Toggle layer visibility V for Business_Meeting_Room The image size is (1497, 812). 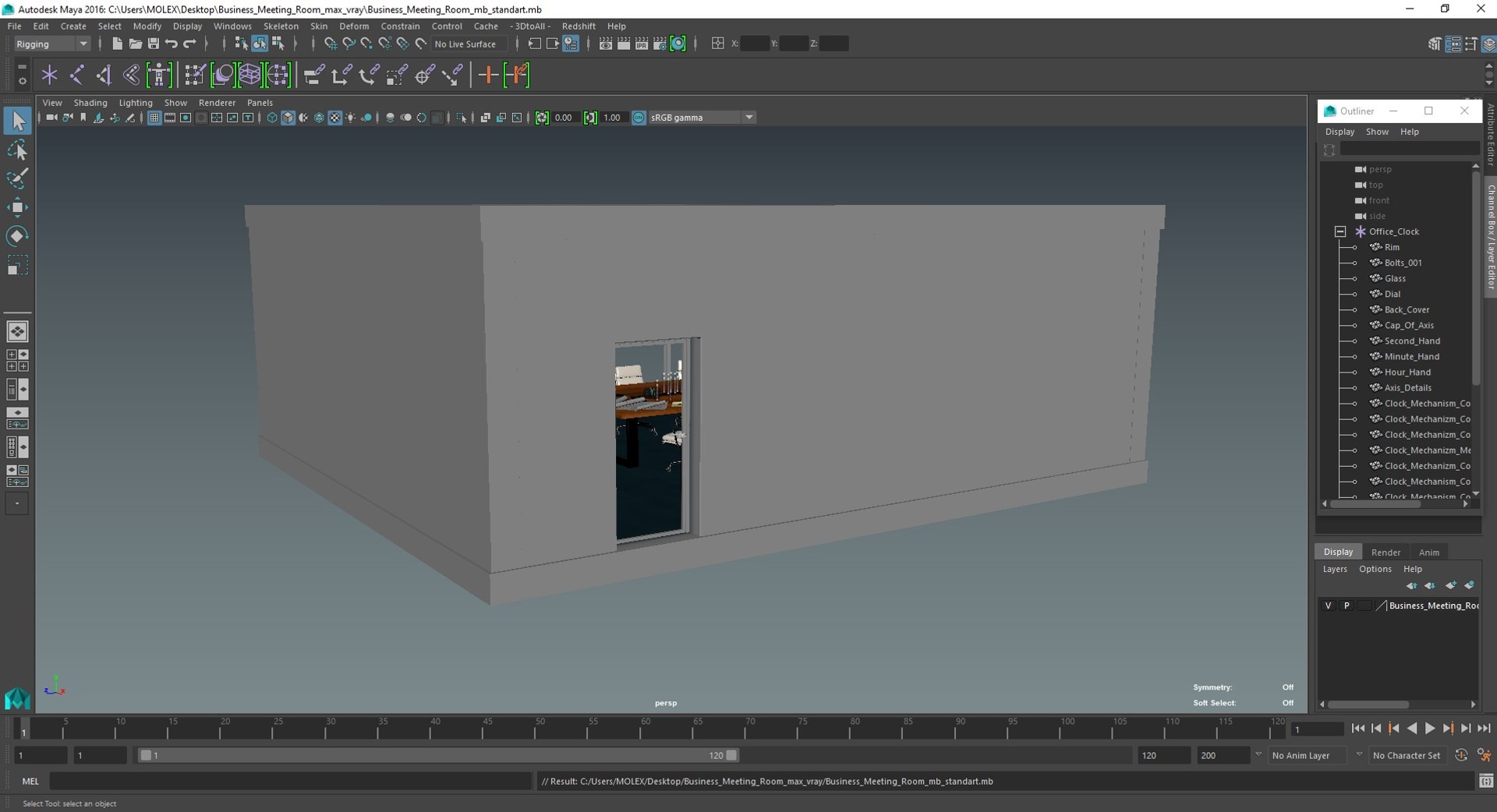tap(1329, 605)
